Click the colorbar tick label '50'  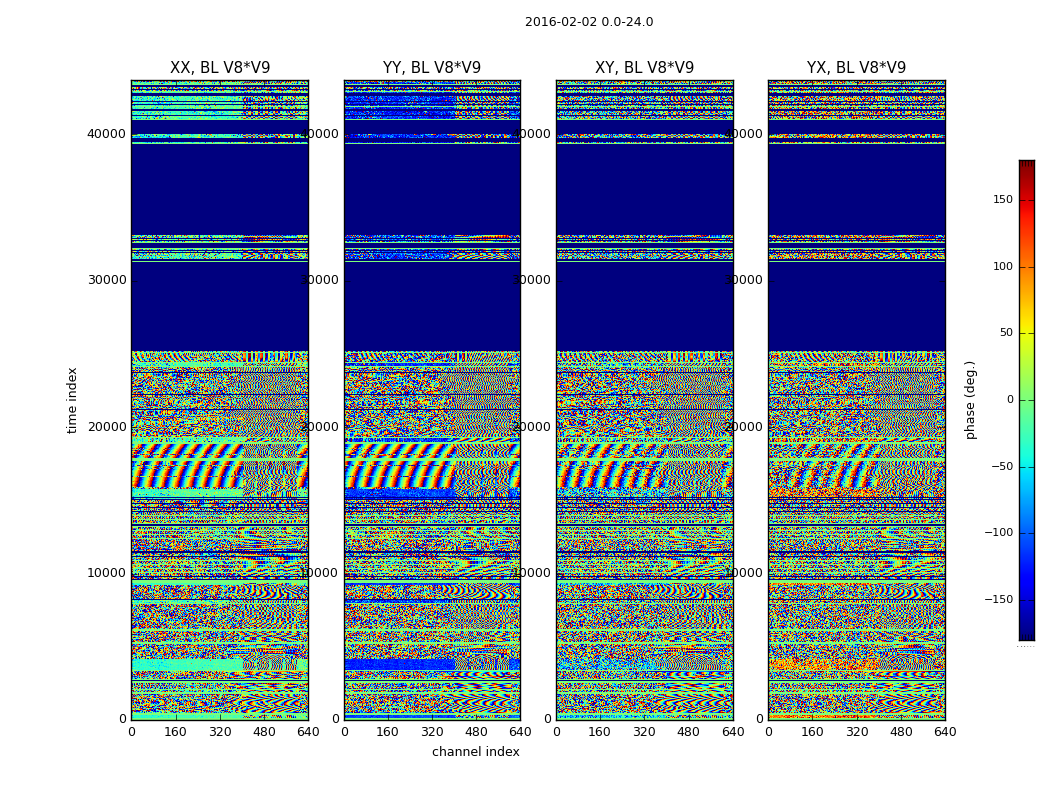[x=1006, y=333]
